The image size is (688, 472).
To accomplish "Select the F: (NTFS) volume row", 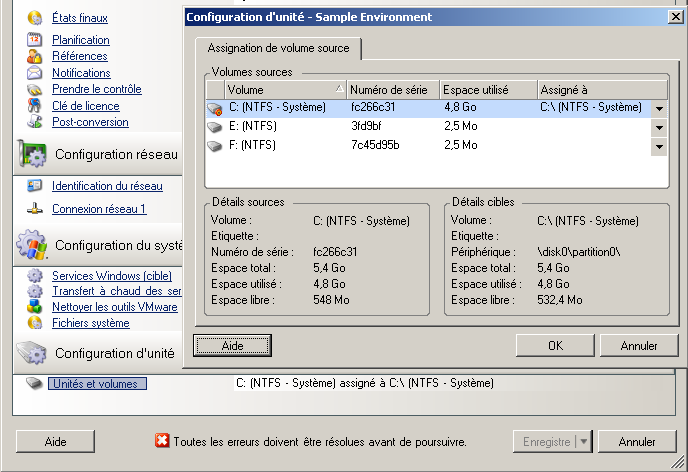I will 437,146.
